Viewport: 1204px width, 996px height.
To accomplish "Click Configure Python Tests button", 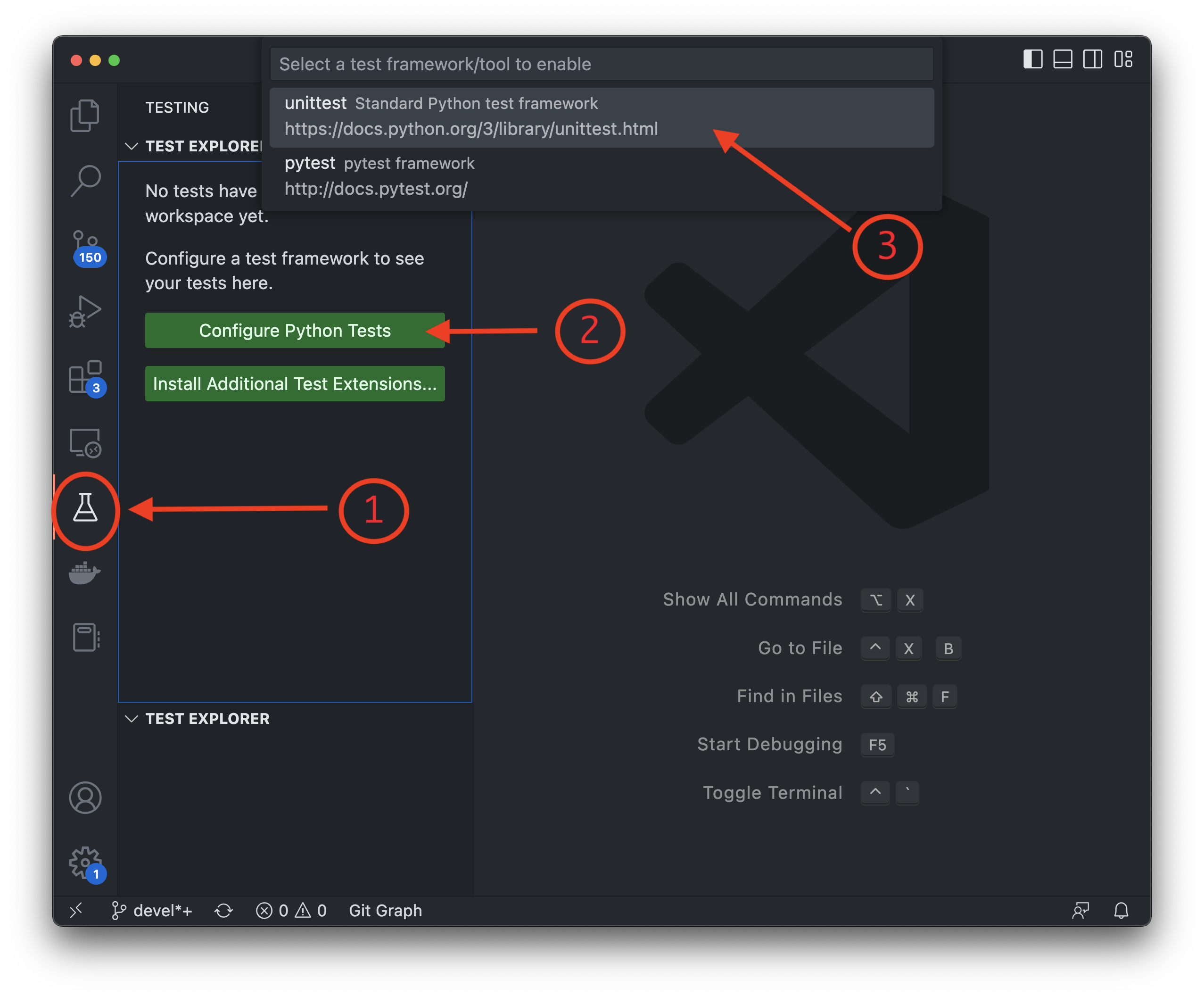I will [x=295, y=330].
